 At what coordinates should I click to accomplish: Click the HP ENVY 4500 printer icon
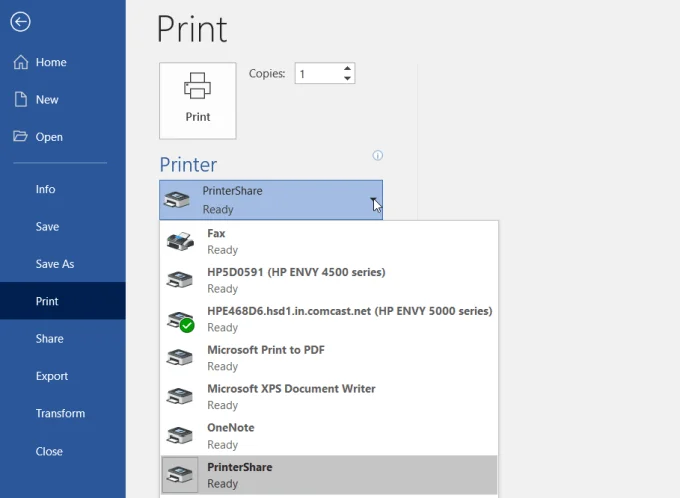pyautogui.click(x=180, y=280)
